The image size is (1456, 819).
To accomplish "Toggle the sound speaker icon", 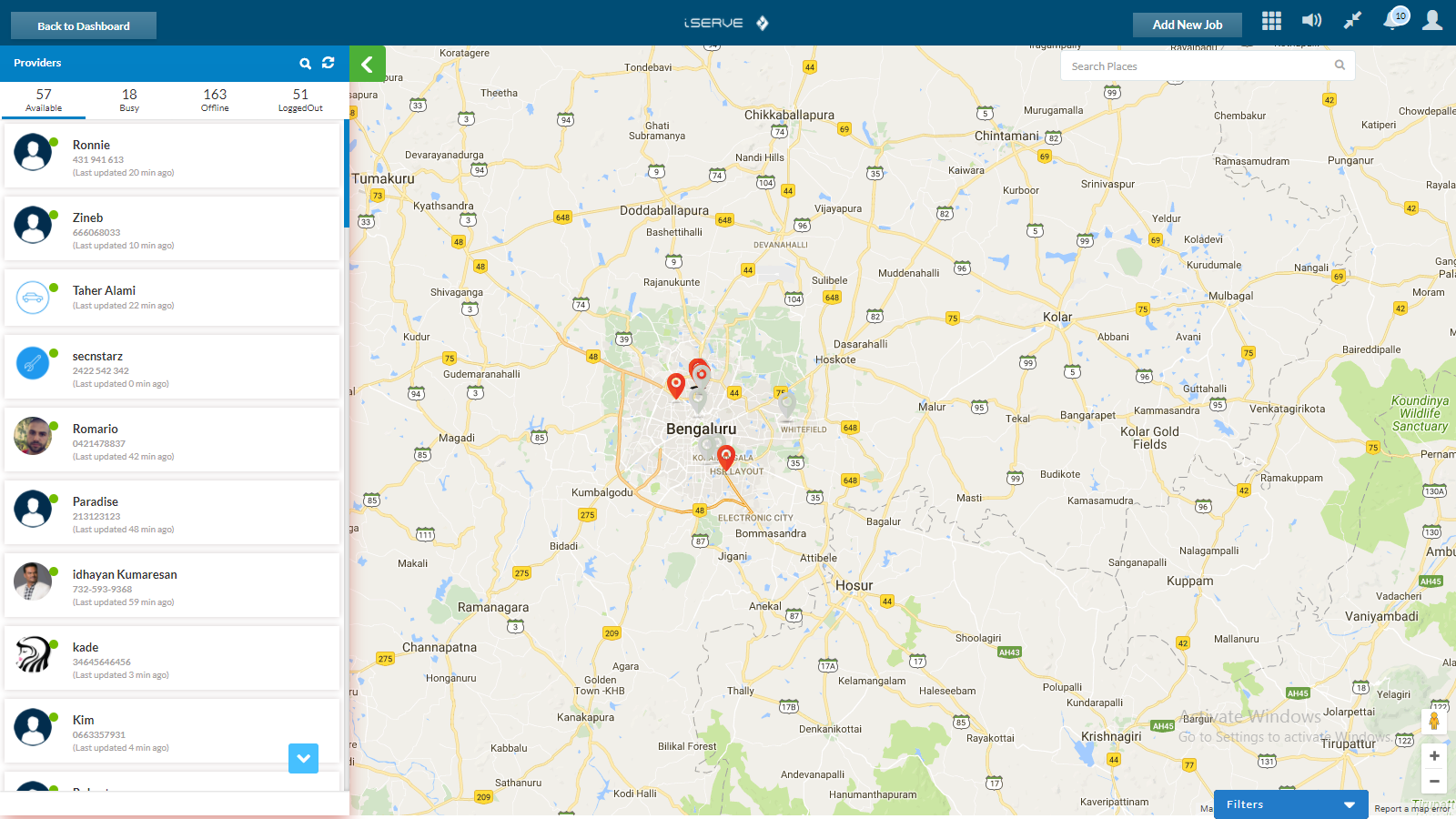I will 1311,20.
